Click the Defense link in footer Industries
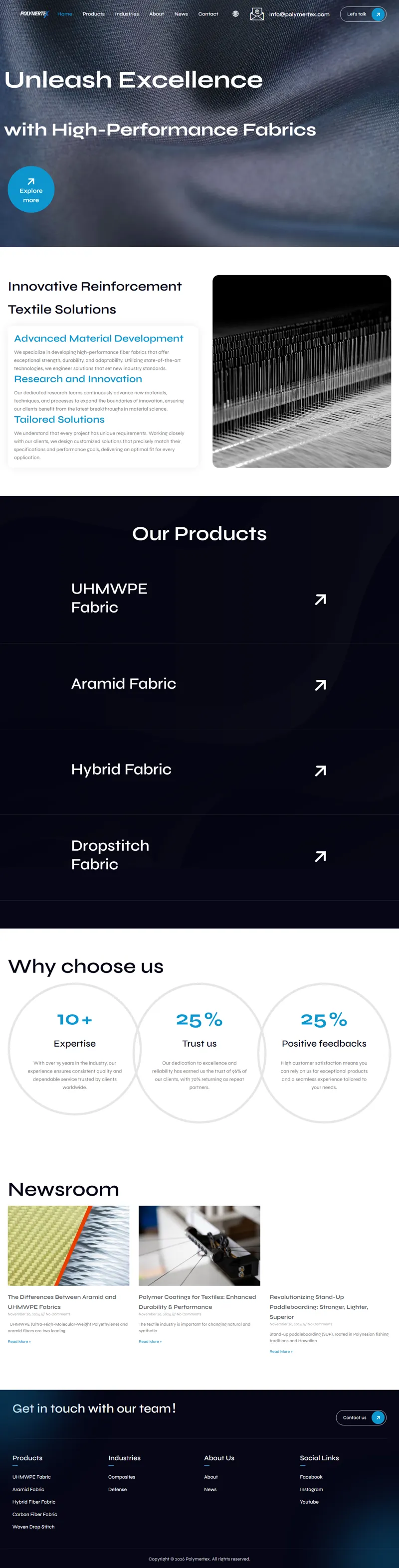The image size is (399, 1568). click(118, 1489)
